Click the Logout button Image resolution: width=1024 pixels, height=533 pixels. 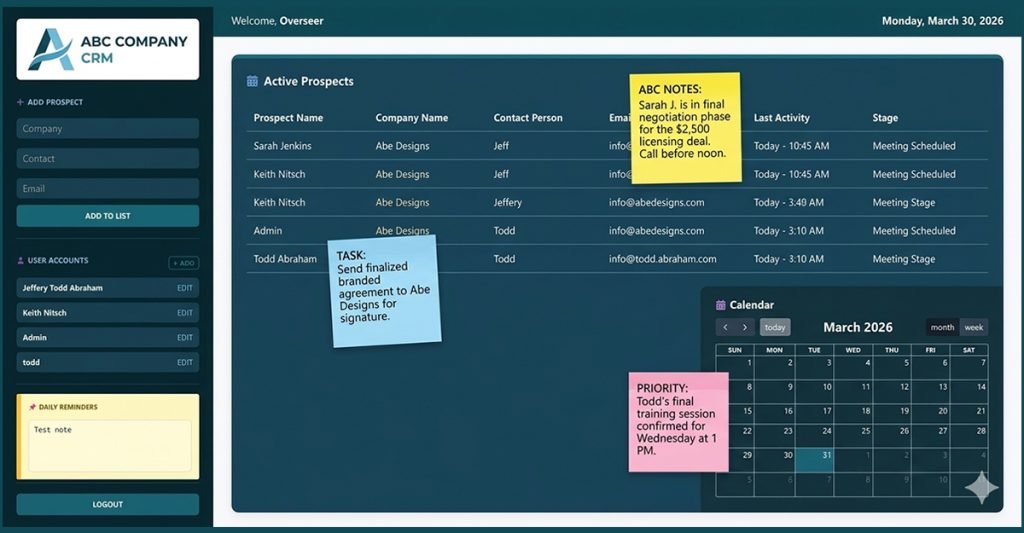107,504
